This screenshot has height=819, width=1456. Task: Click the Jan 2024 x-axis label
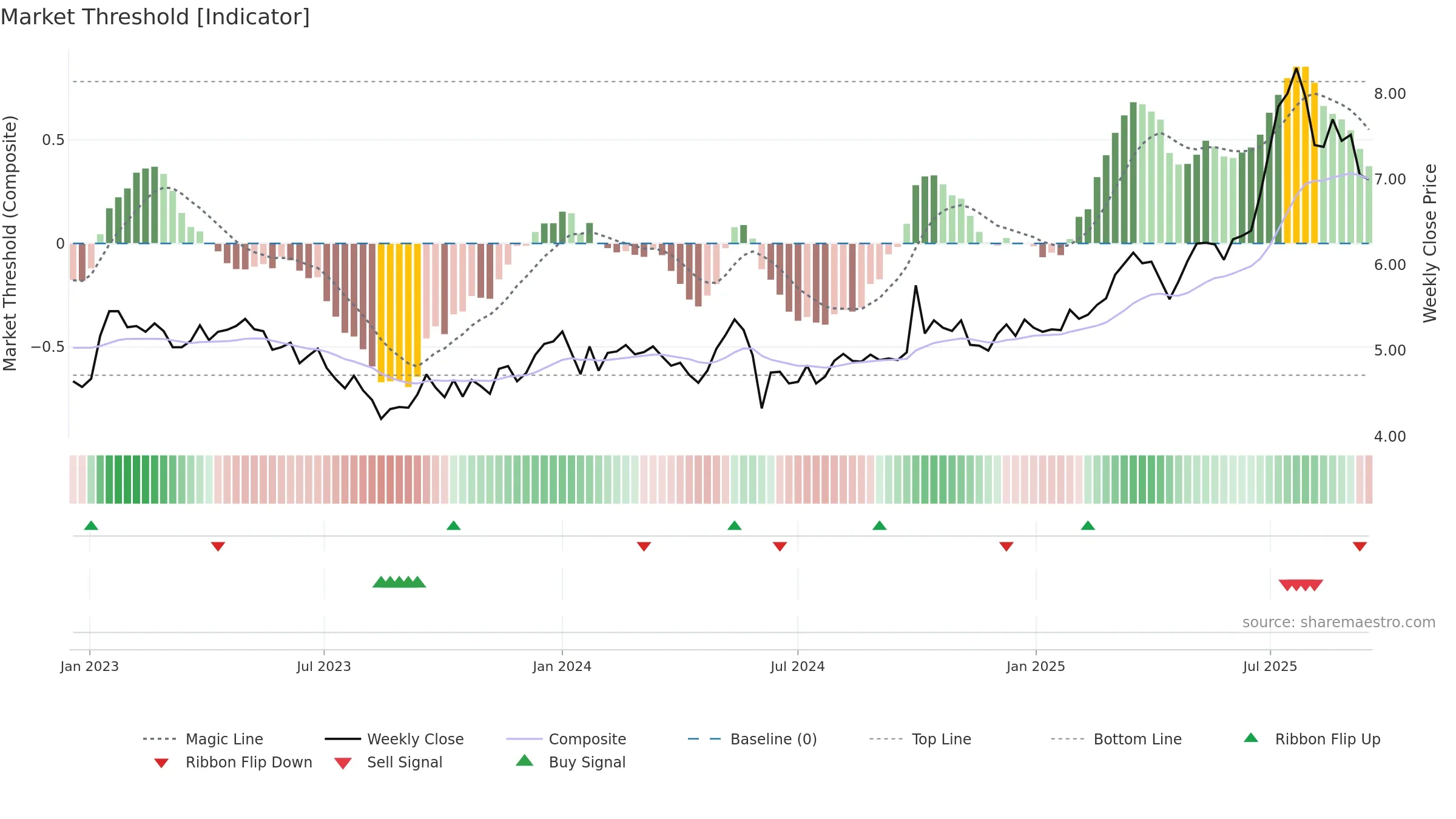(x=562, y=666)
